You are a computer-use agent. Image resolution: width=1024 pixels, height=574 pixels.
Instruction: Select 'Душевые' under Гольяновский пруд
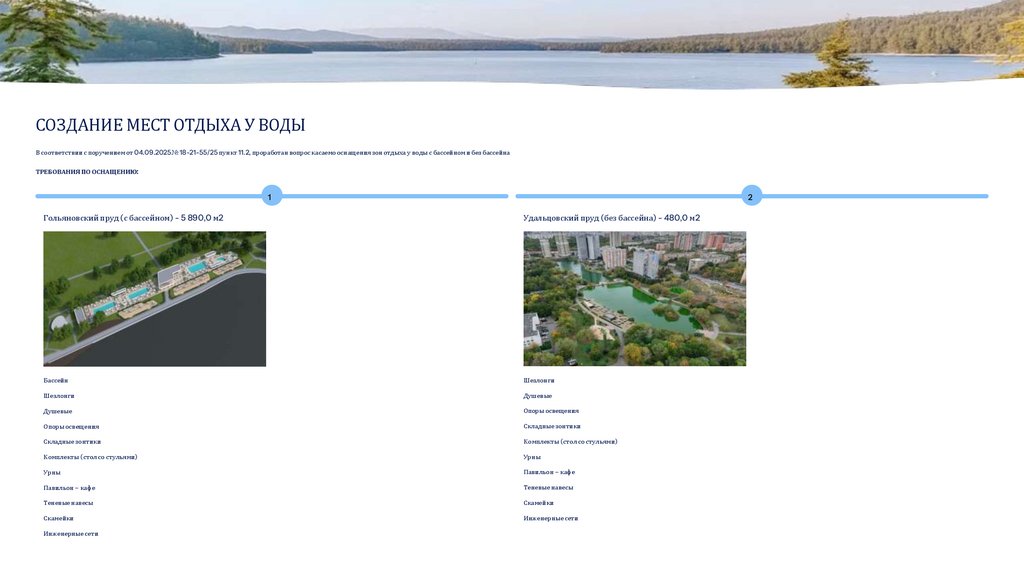click(x=57, y=411)
